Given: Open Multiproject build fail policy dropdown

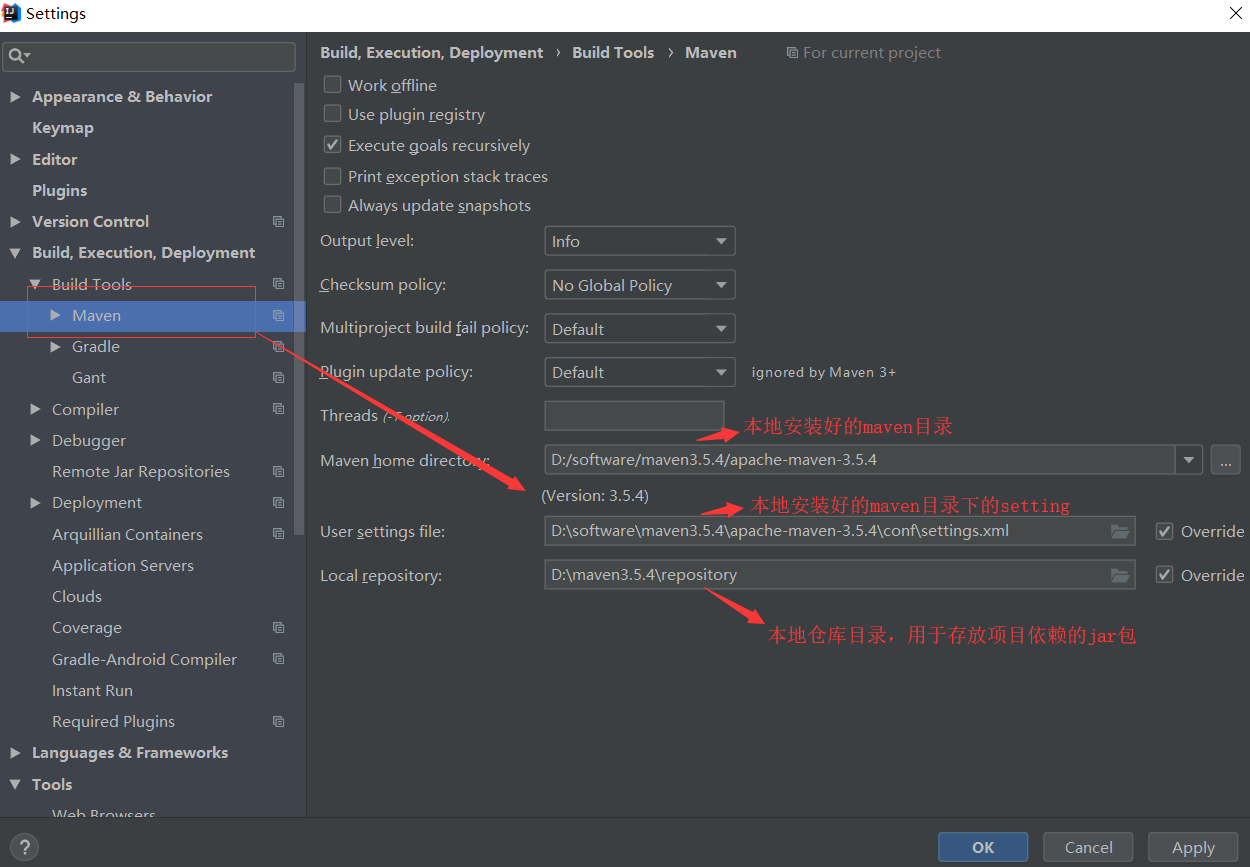Looking at the screenshot, I should [x=640, y=329].
